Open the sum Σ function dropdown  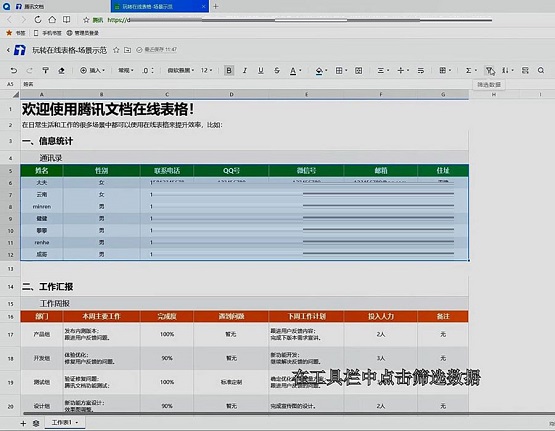click(471, 70)
